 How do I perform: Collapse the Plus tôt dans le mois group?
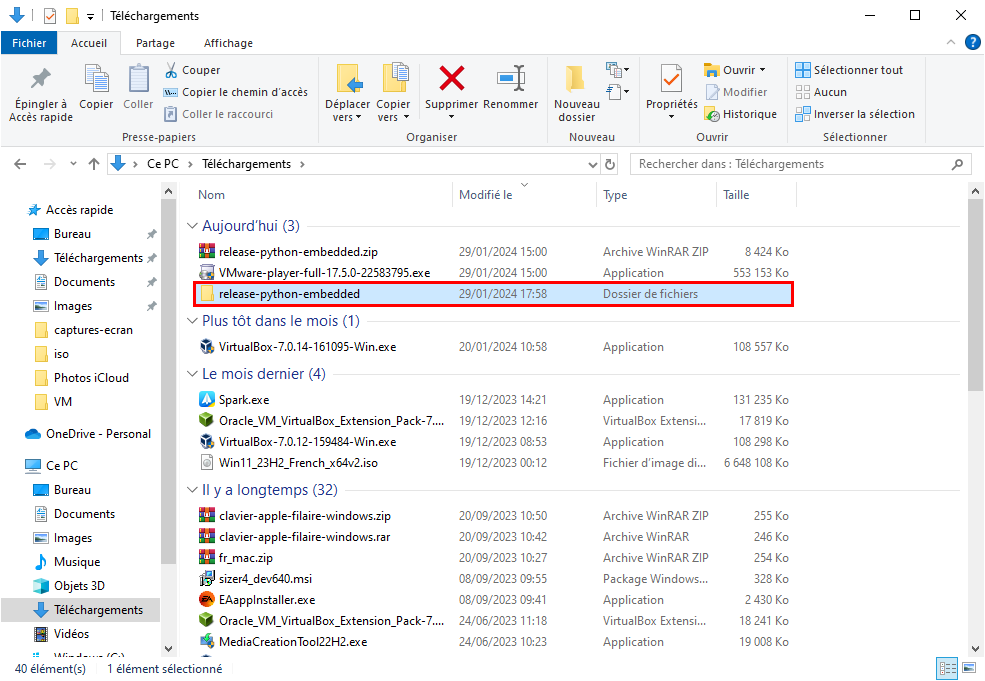coord(192,321)
